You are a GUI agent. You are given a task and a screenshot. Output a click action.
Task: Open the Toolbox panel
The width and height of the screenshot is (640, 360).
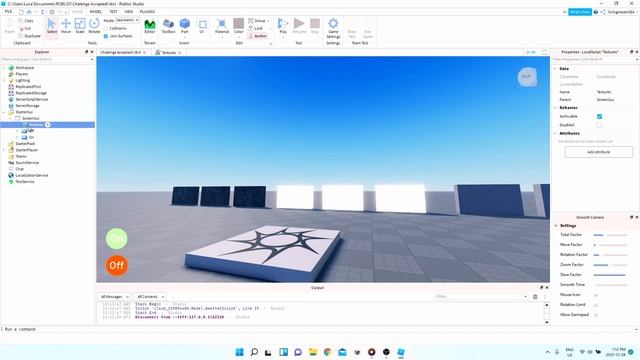click(168, 26)
